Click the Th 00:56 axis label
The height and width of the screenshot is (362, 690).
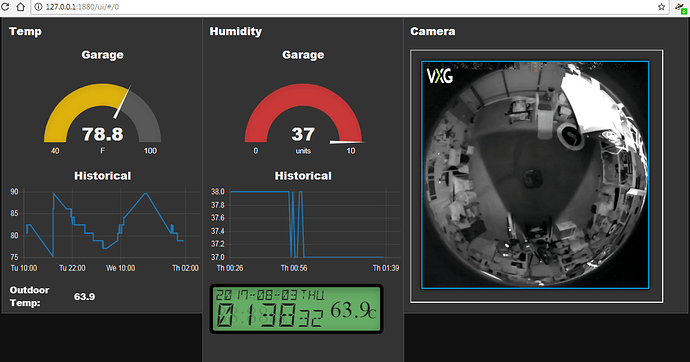tap(294, 268)
